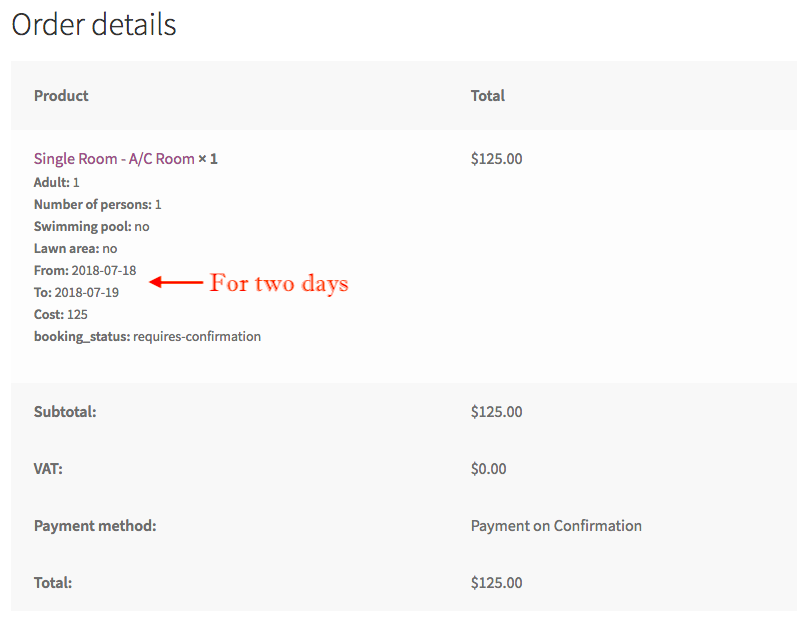Click the Cost: 125 line

point(61,315)
